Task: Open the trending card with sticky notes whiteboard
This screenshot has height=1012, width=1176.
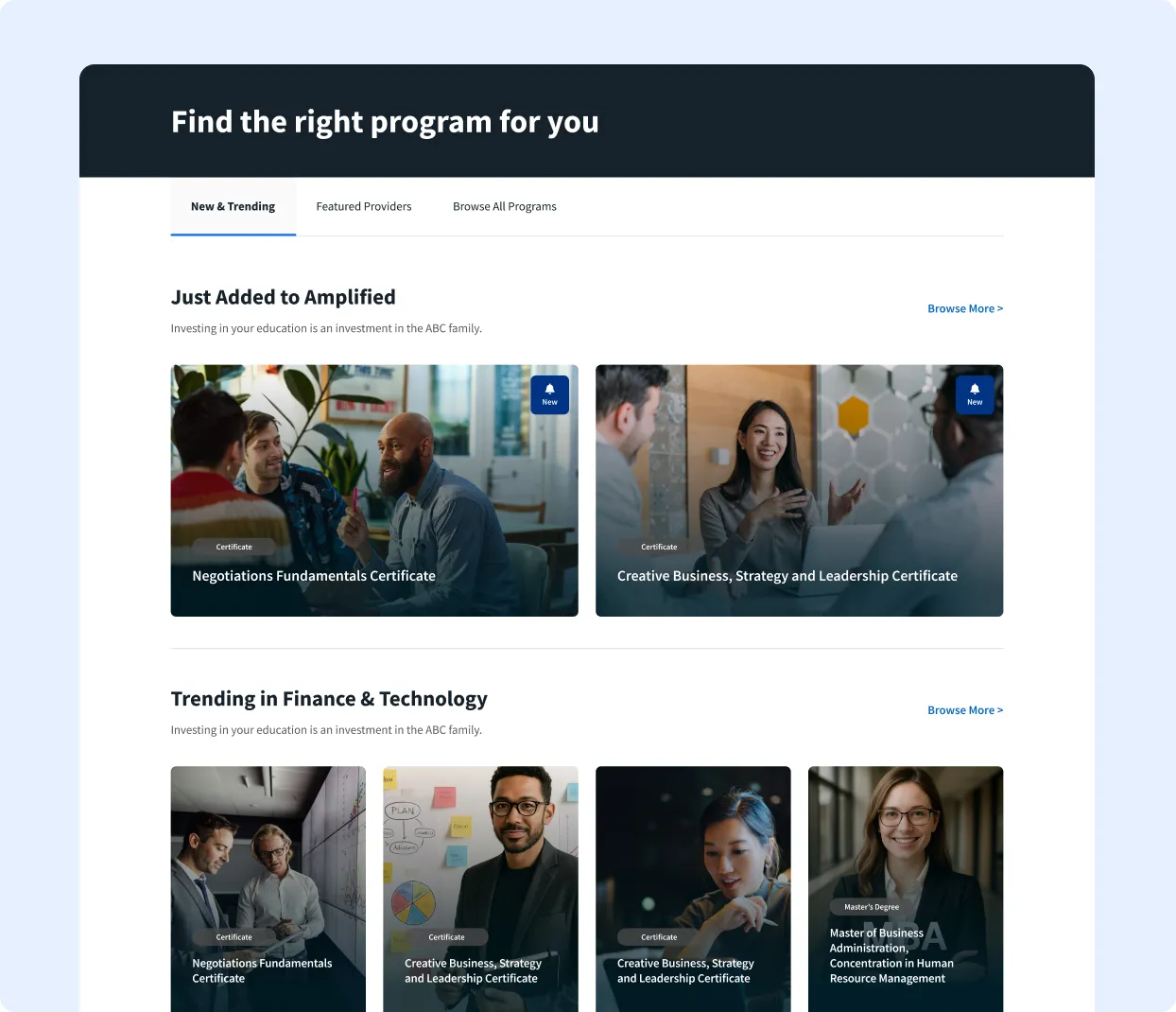Action: [480, 889]
